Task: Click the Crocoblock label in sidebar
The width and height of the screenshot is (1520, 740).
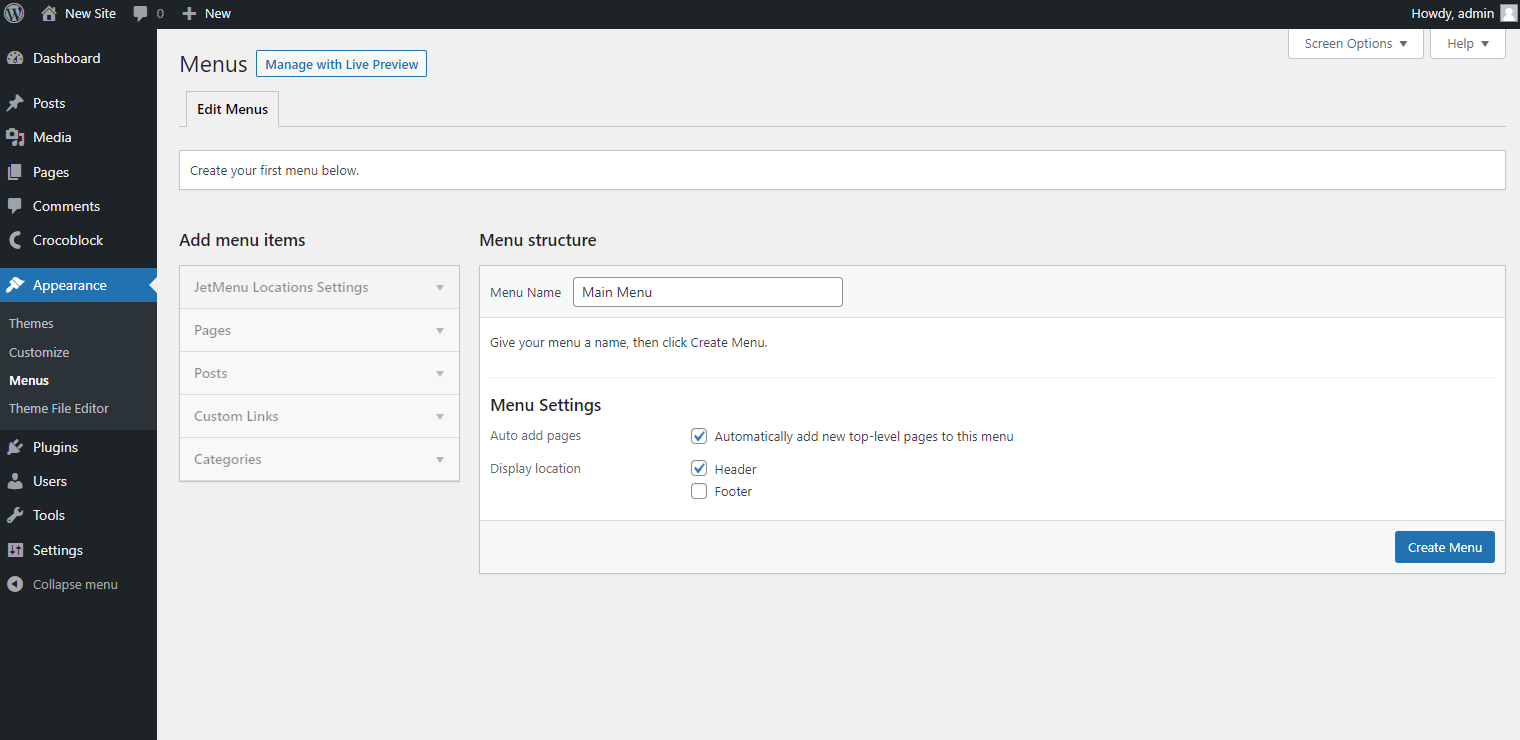Action: 68,240
